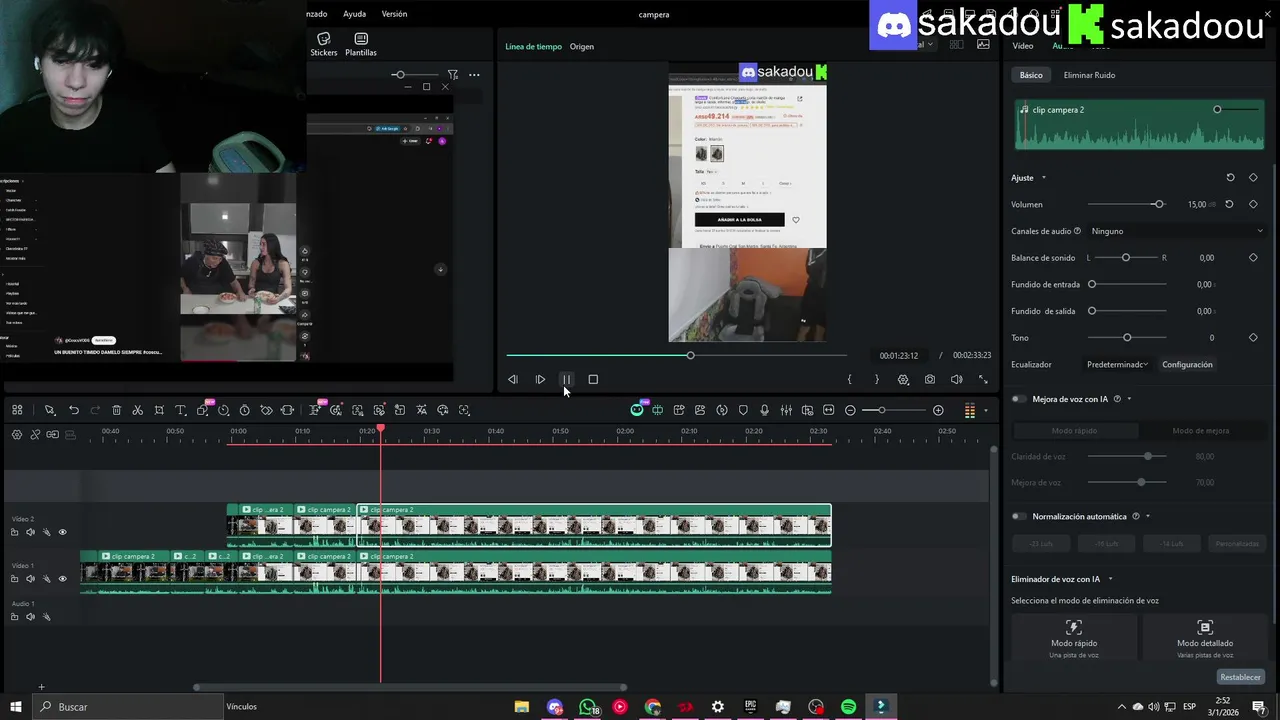Click the Balance de sonido slider handle
This screenshot has width=1280, height=720.
pos(1126,258)
